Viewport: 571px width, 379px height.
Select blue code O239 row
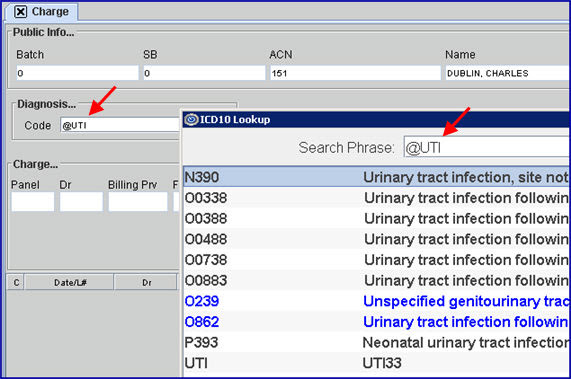click(x=377, y=301)
